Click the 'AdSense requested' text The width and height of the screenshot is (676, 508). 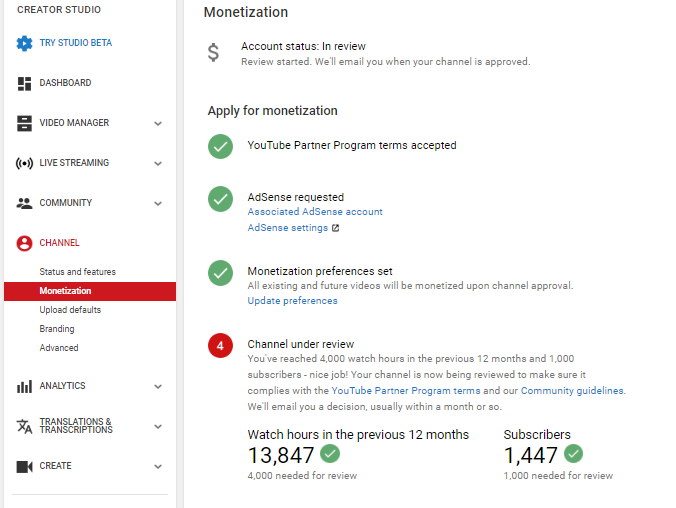point(296,197)
